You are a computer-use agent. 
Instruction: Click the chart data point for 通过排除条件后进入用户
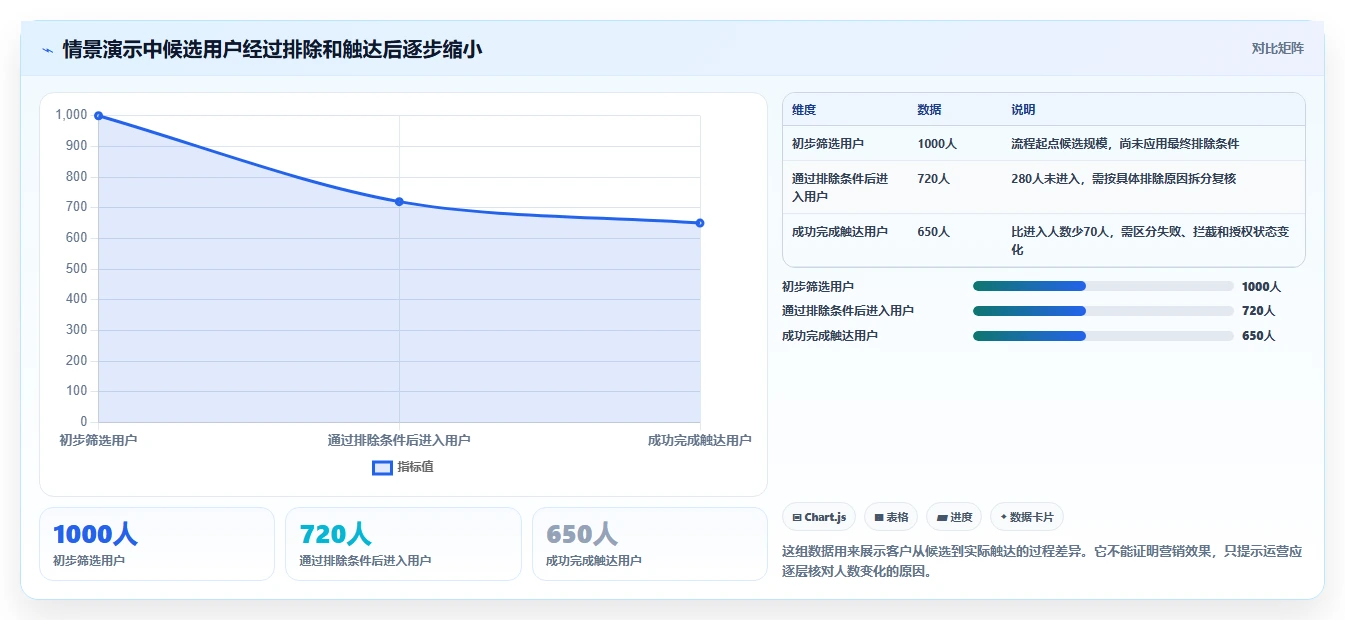[399, 202]
